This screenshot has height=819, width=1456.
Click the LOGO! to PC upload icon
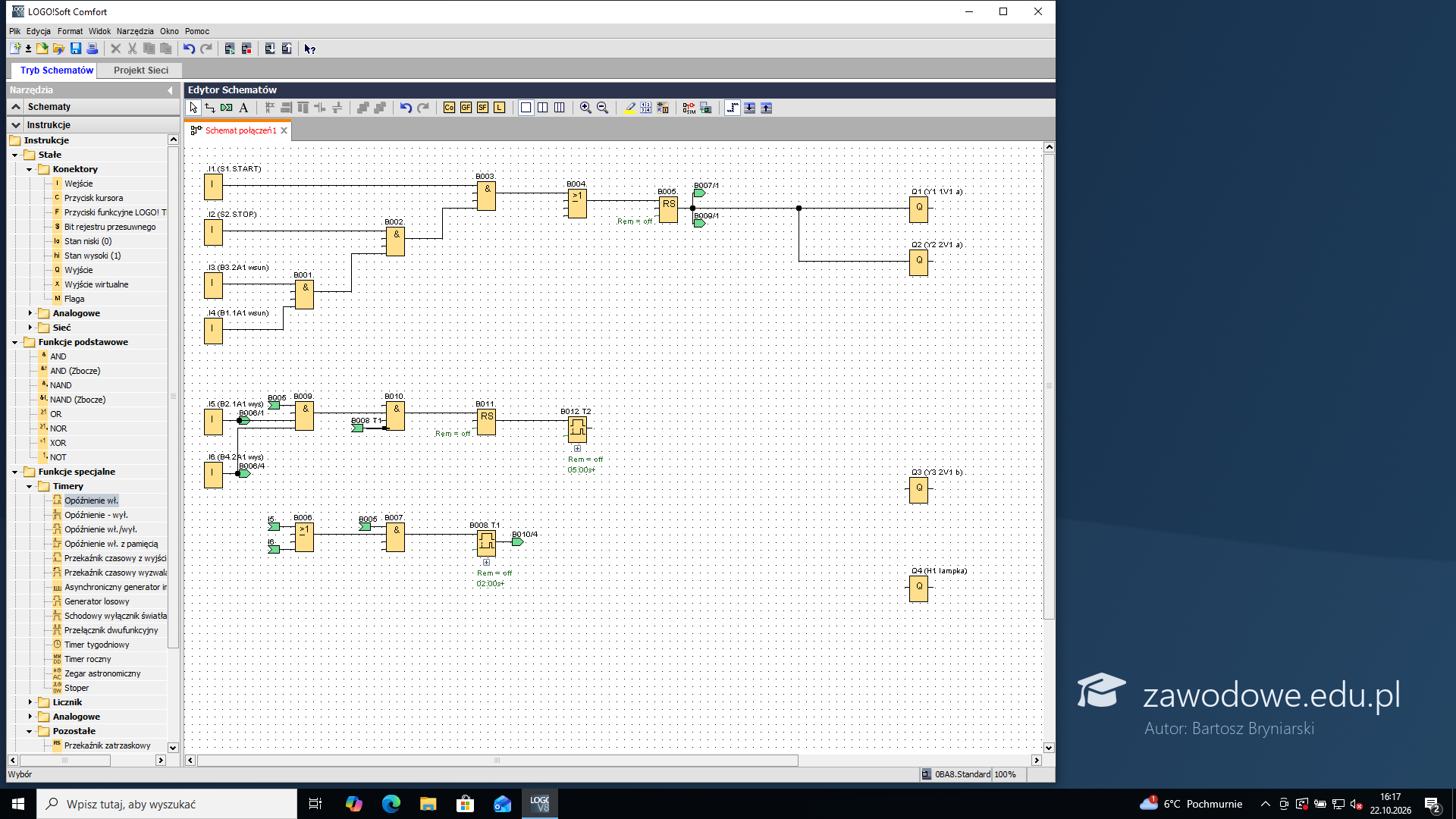[x=287, y=49]
